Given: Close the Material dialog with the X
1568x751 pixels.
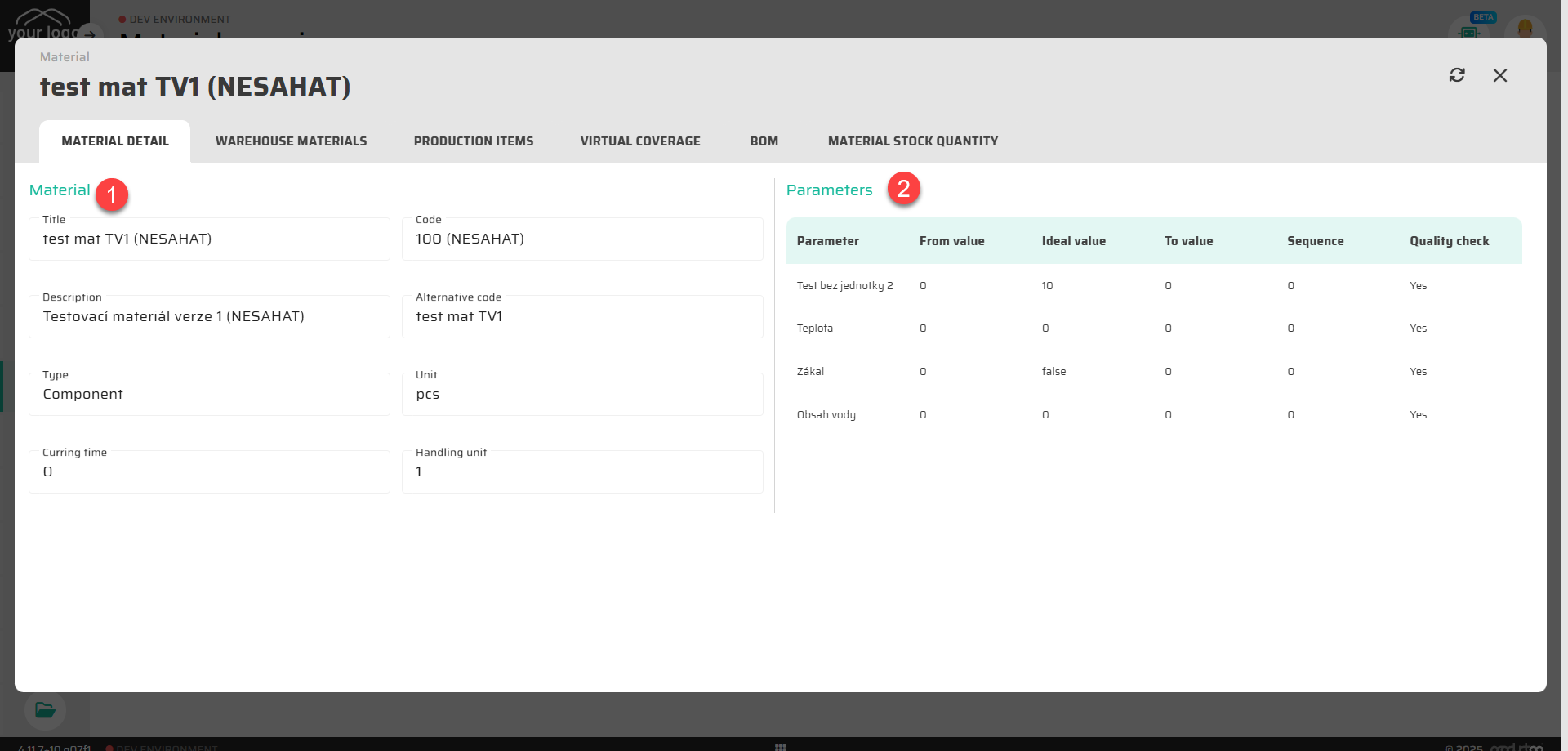Looking at the screenshot, I should point(1500,75).
